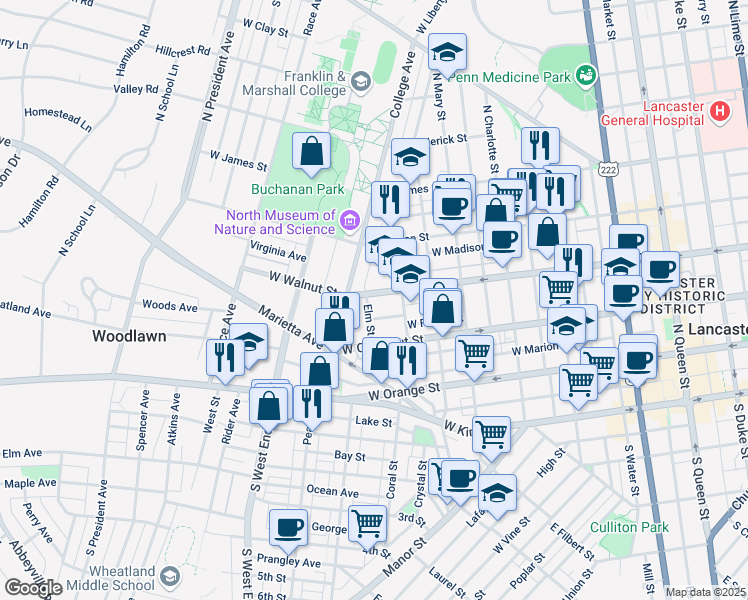Open the school marker next to Frederick St
The image size is (748, 600).
(x=410, y=158)
